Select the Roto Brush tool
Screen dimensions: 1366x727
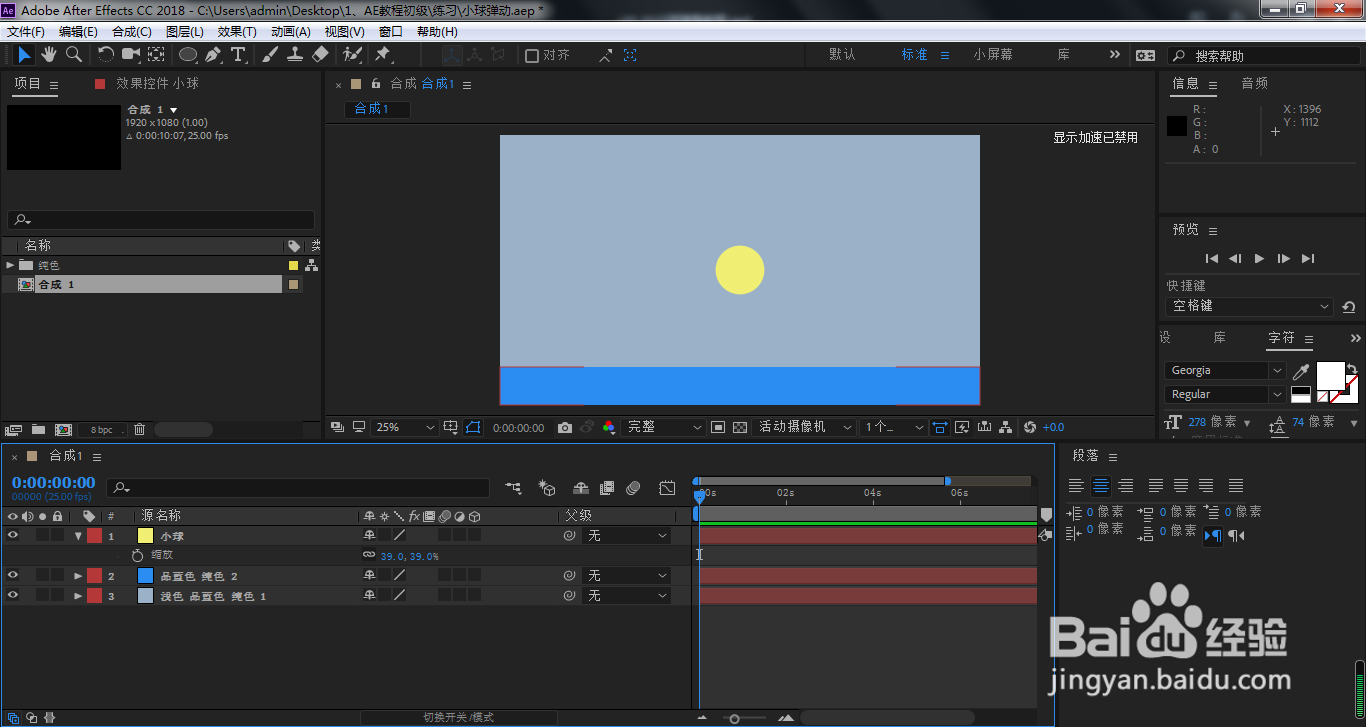352,55
